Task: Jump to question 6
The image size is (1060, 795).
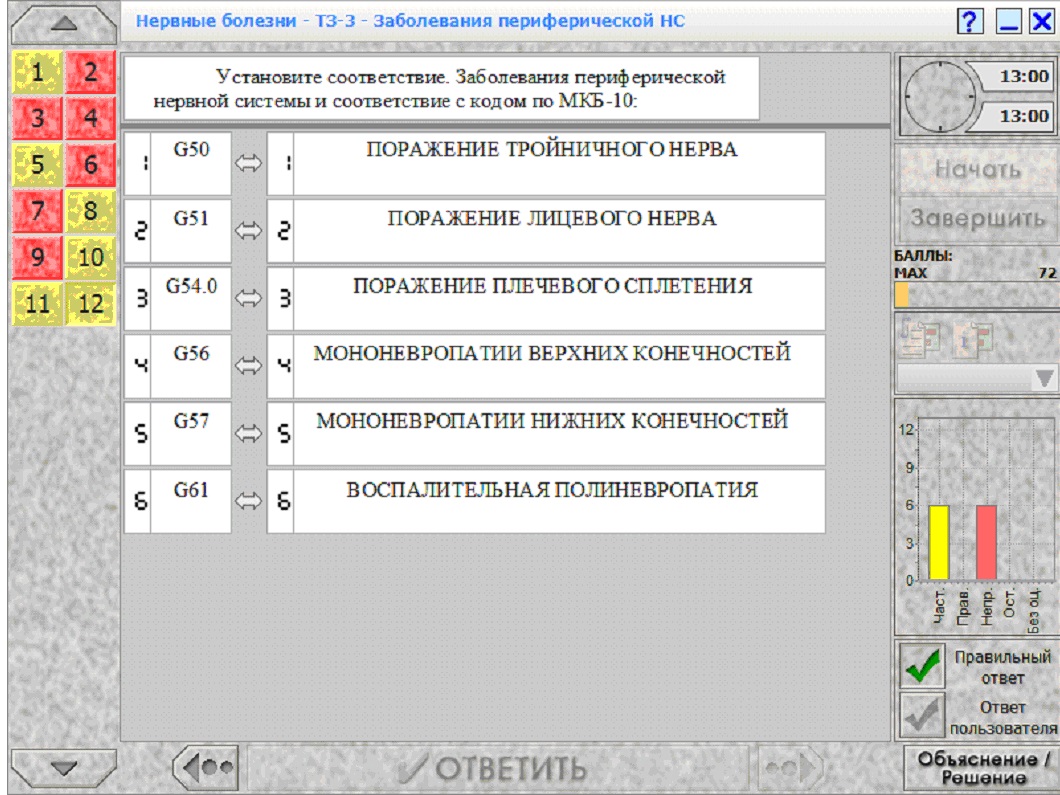Action: tap(91, 164)
